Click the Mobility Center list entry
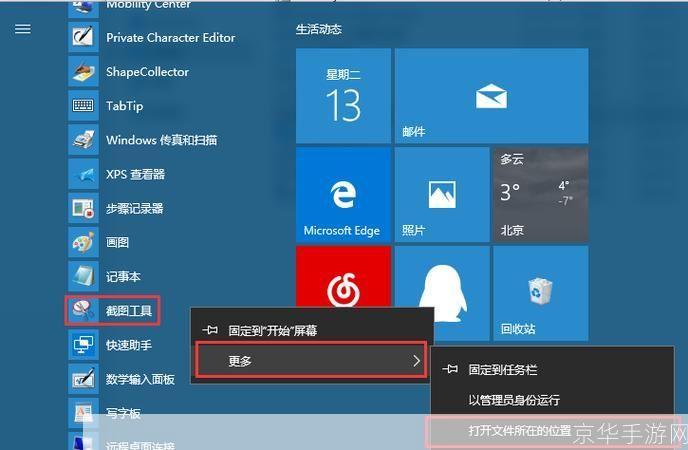 click(x=148, y=5)
